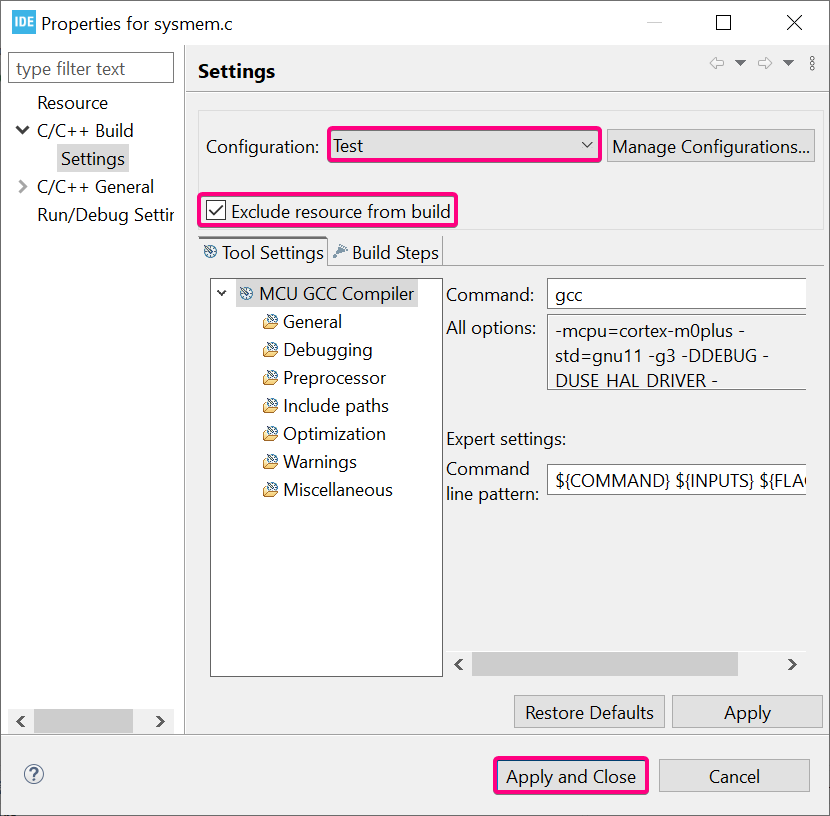
Task: Open the view menu kebab icon
Action: (812, 63)
